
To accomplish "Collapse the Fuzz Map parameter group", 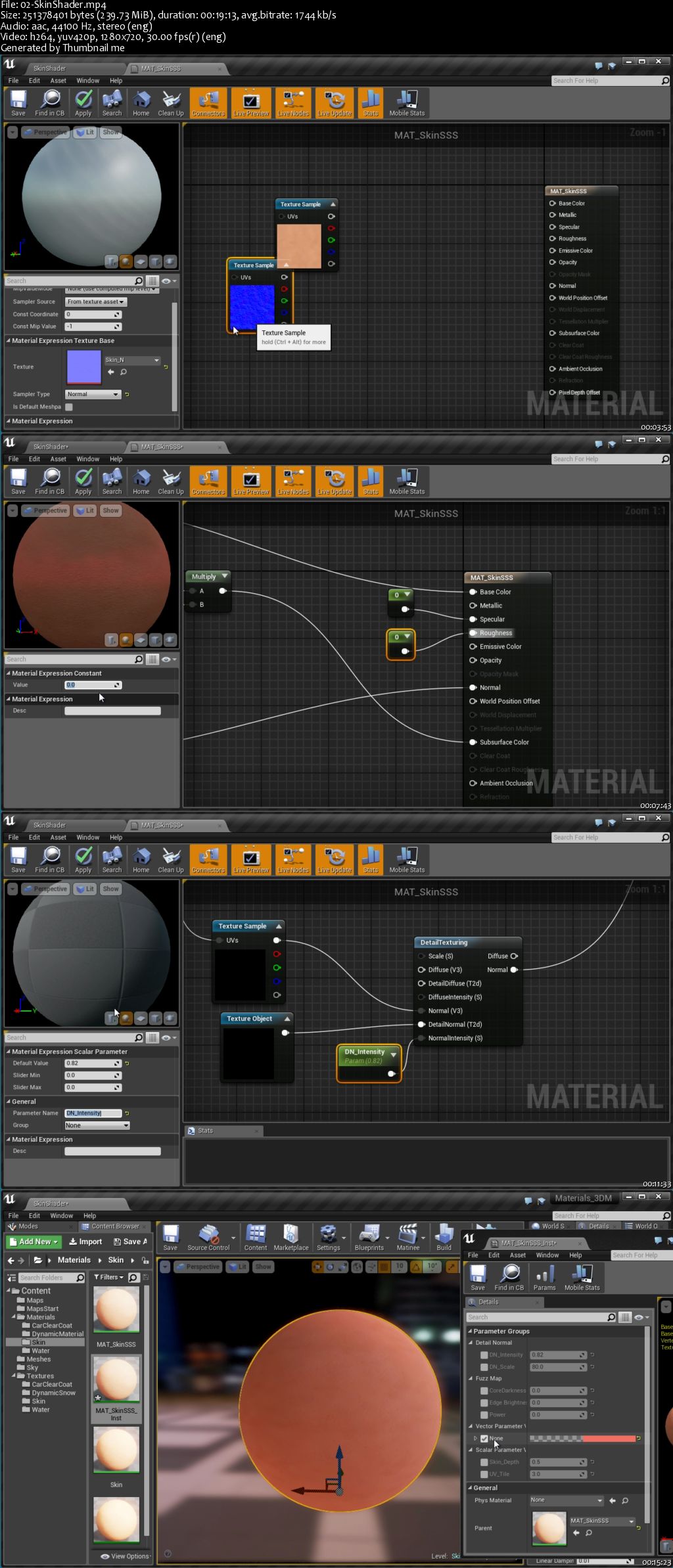I will tap(471, 1378).
